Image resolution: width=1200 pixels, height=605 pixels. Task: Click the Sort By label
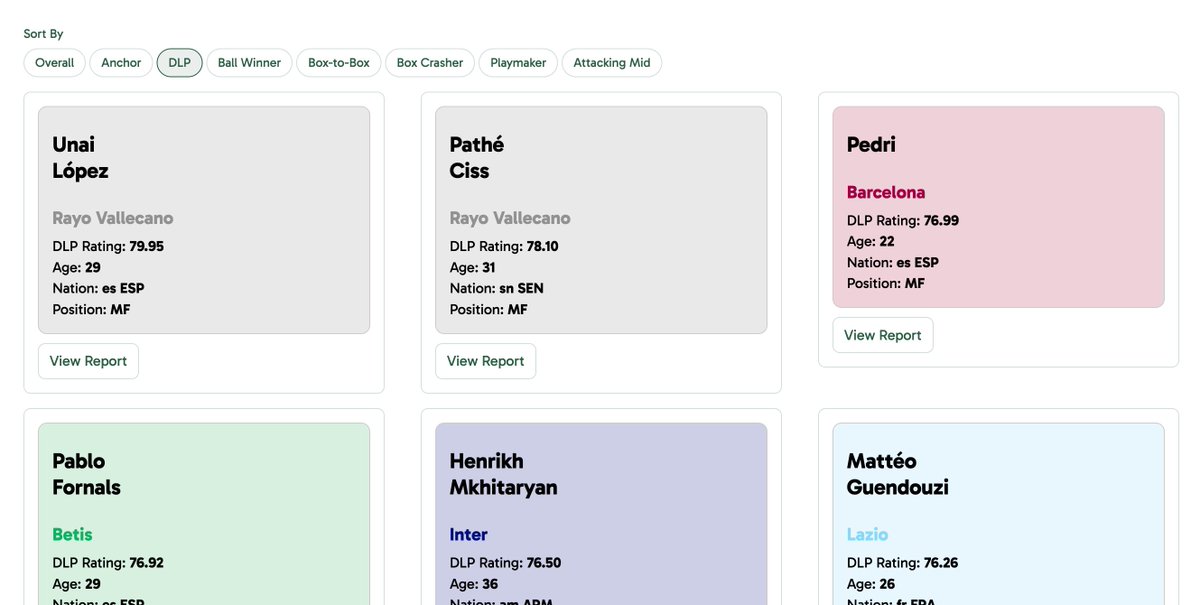44,34
